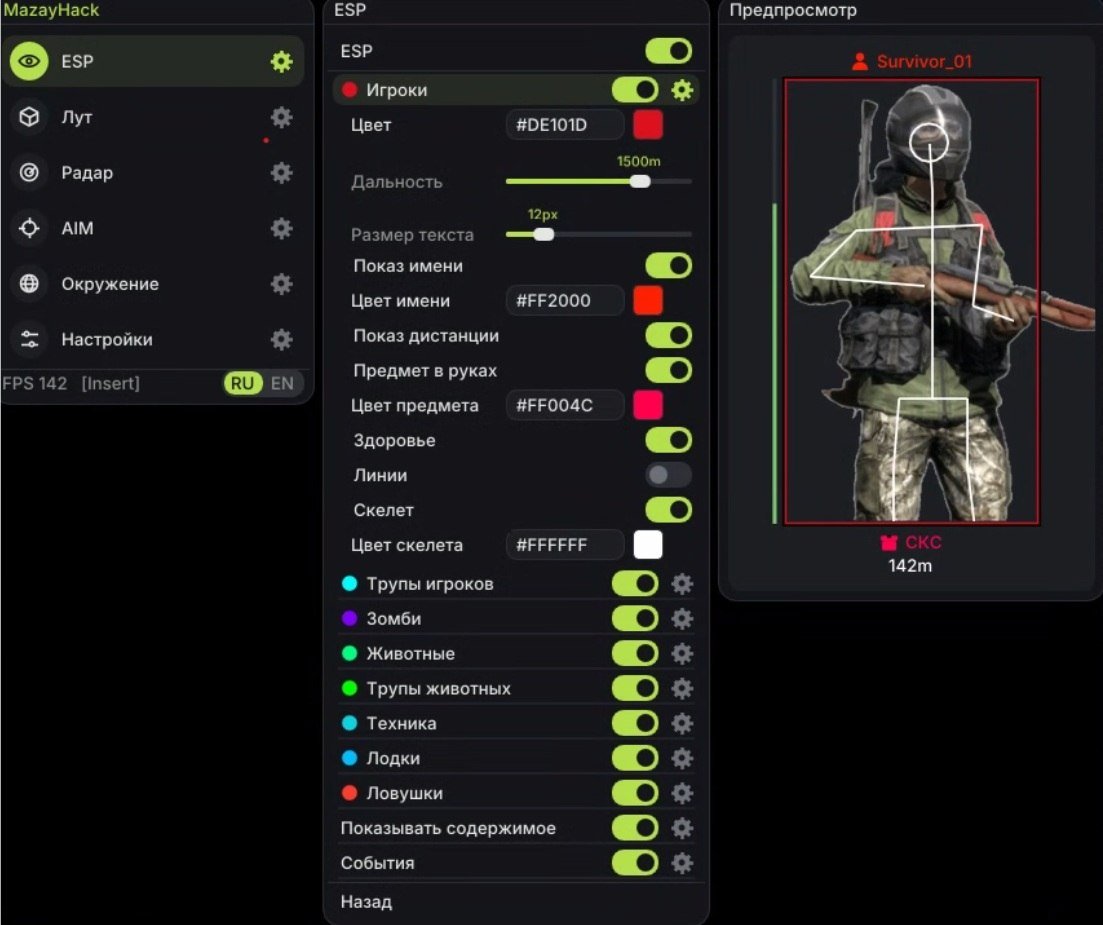
Task: Click the Цвет имени hex input field
Action: point(565,300)
